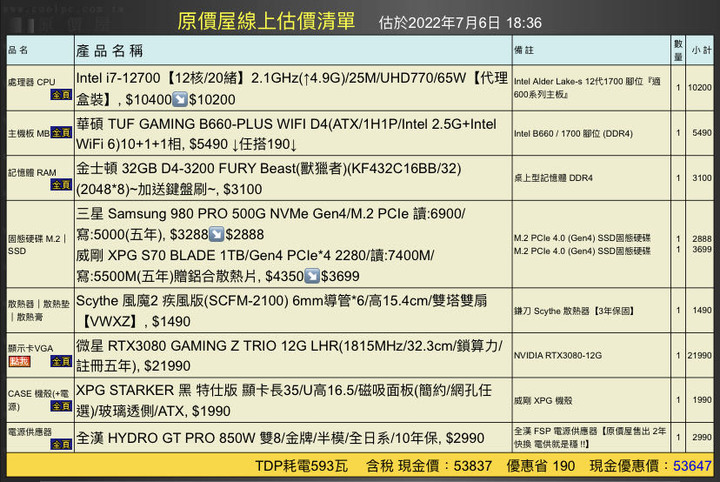
Task: Click the blue 53647 discounted price
Action: tap(692, 466)
